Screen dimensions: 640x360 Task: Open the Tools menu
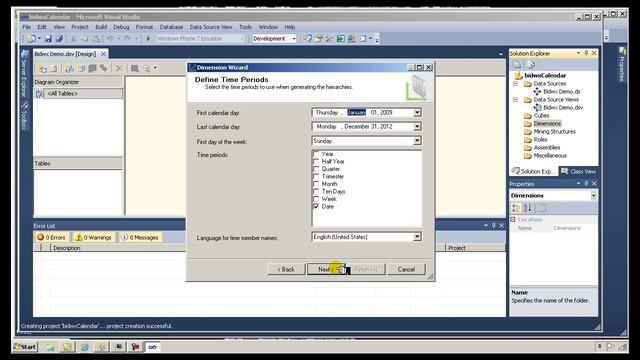click(x=245, y=27)
